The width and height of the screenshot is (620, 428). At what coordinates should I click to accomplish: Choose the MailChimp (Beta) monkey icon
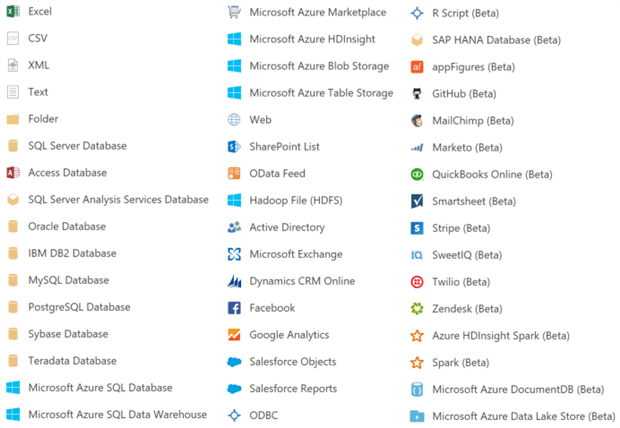click(417, 121)
